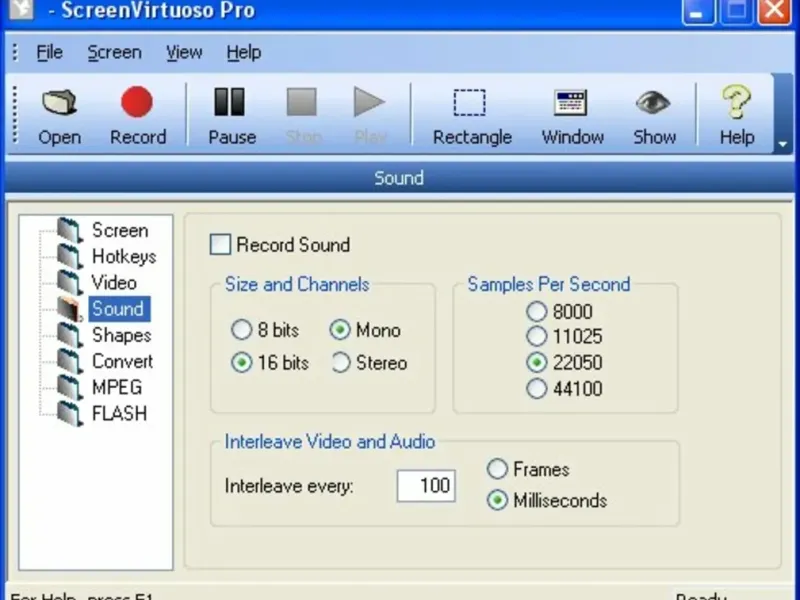
Task: Click the icon beside MPEG tree item
Action: (70, 387)
